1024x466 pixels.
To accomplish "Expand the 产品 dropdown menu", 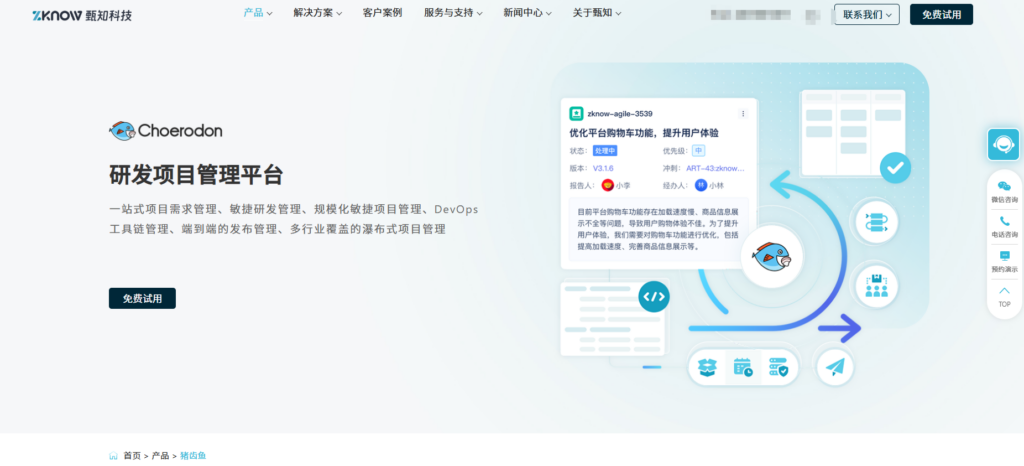I will point(260,13).
